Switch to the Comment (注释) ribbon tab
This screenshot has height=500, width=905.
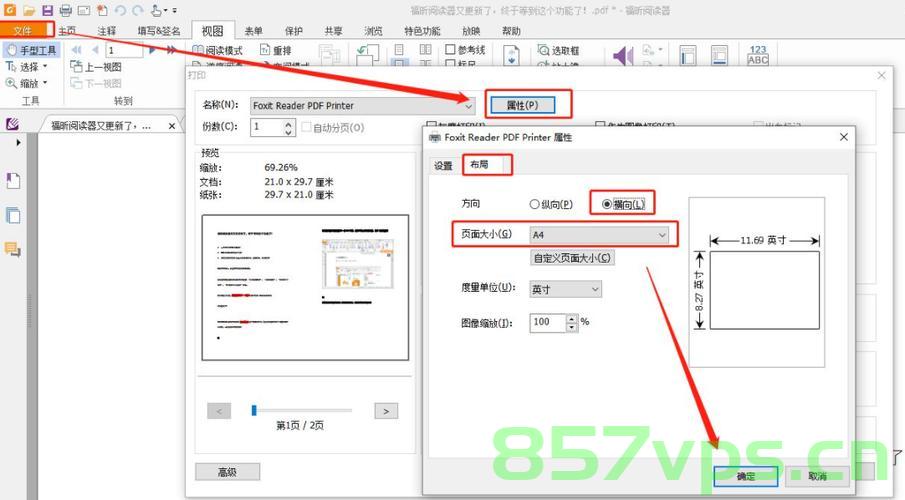coord(106,31)
